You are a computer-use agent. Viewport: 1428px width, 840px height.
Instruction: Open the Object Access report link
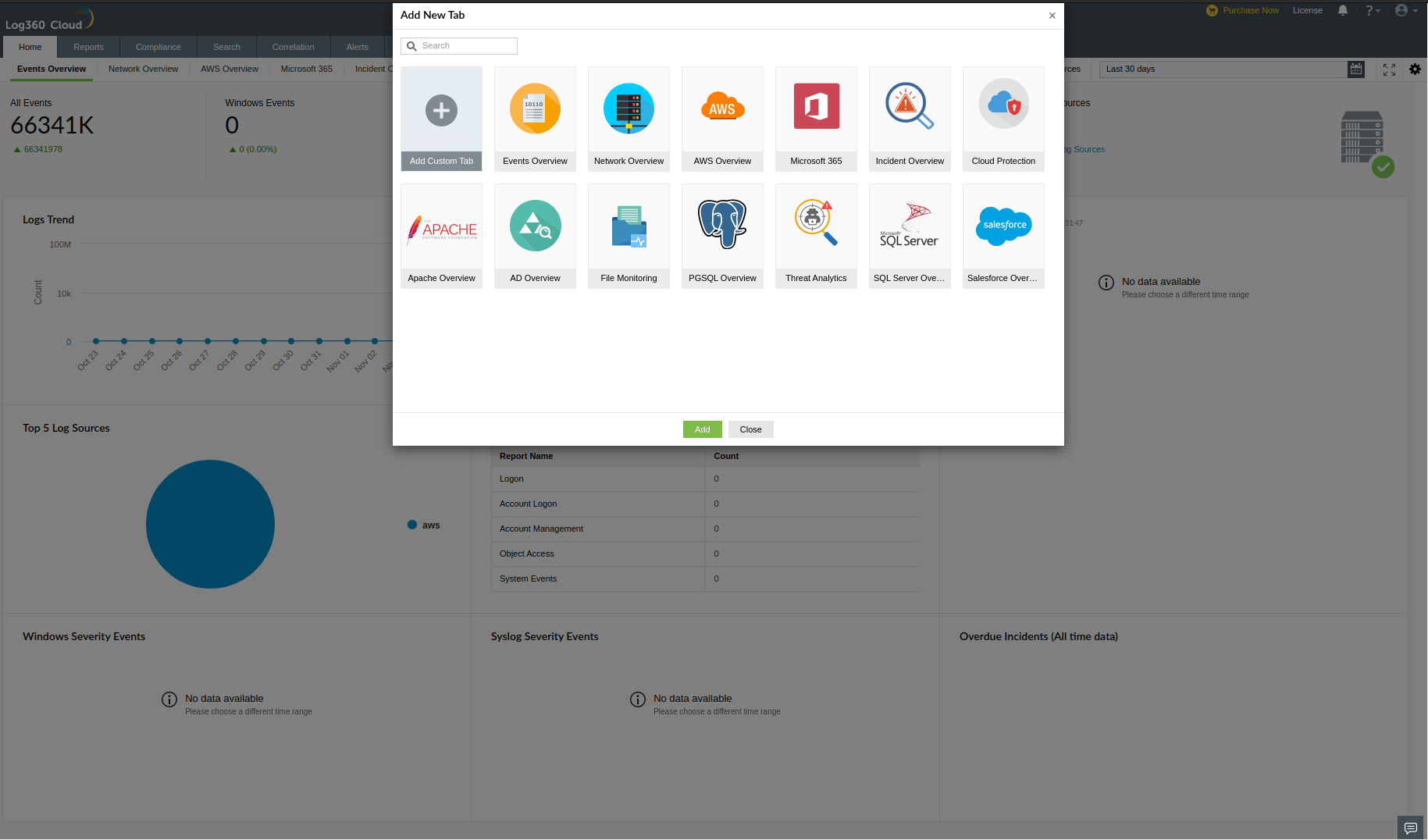pos(526,554)
